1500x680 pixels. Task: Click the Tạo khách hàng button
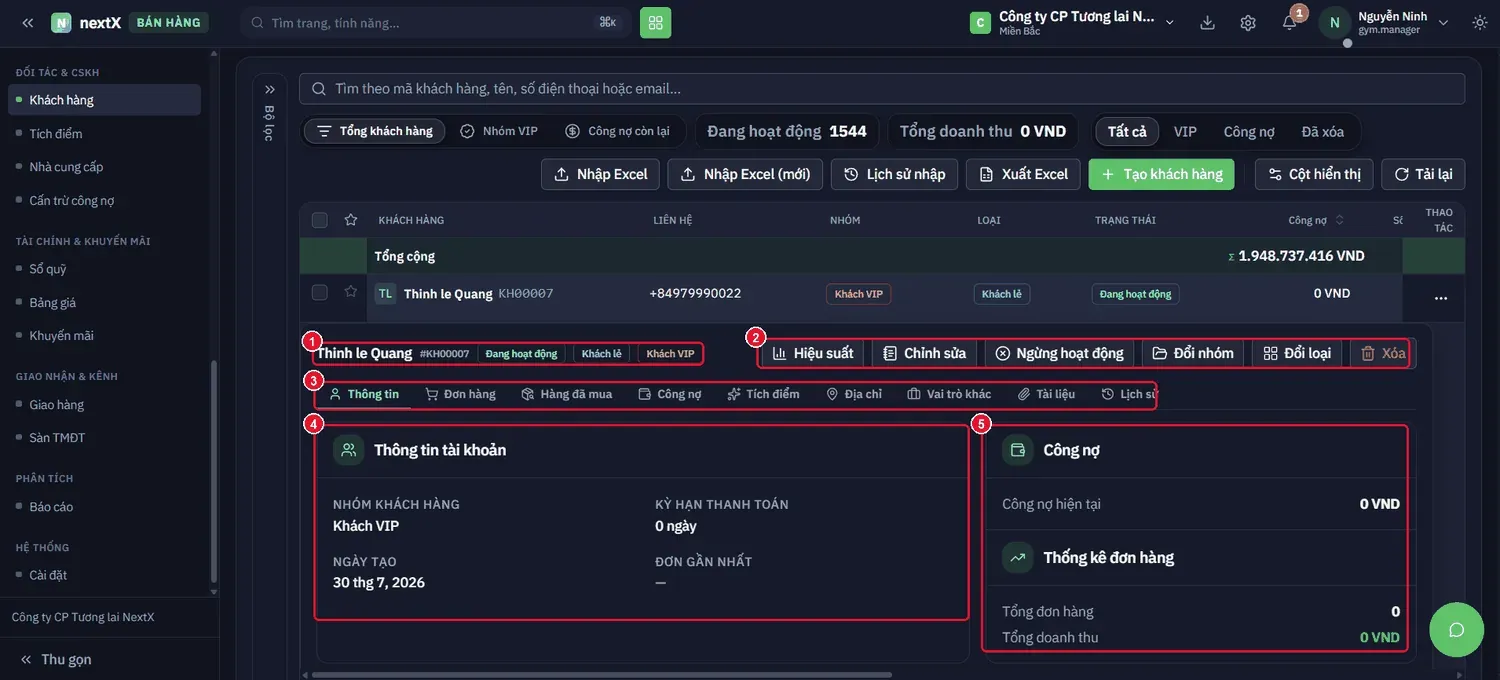pos(1162,174)
